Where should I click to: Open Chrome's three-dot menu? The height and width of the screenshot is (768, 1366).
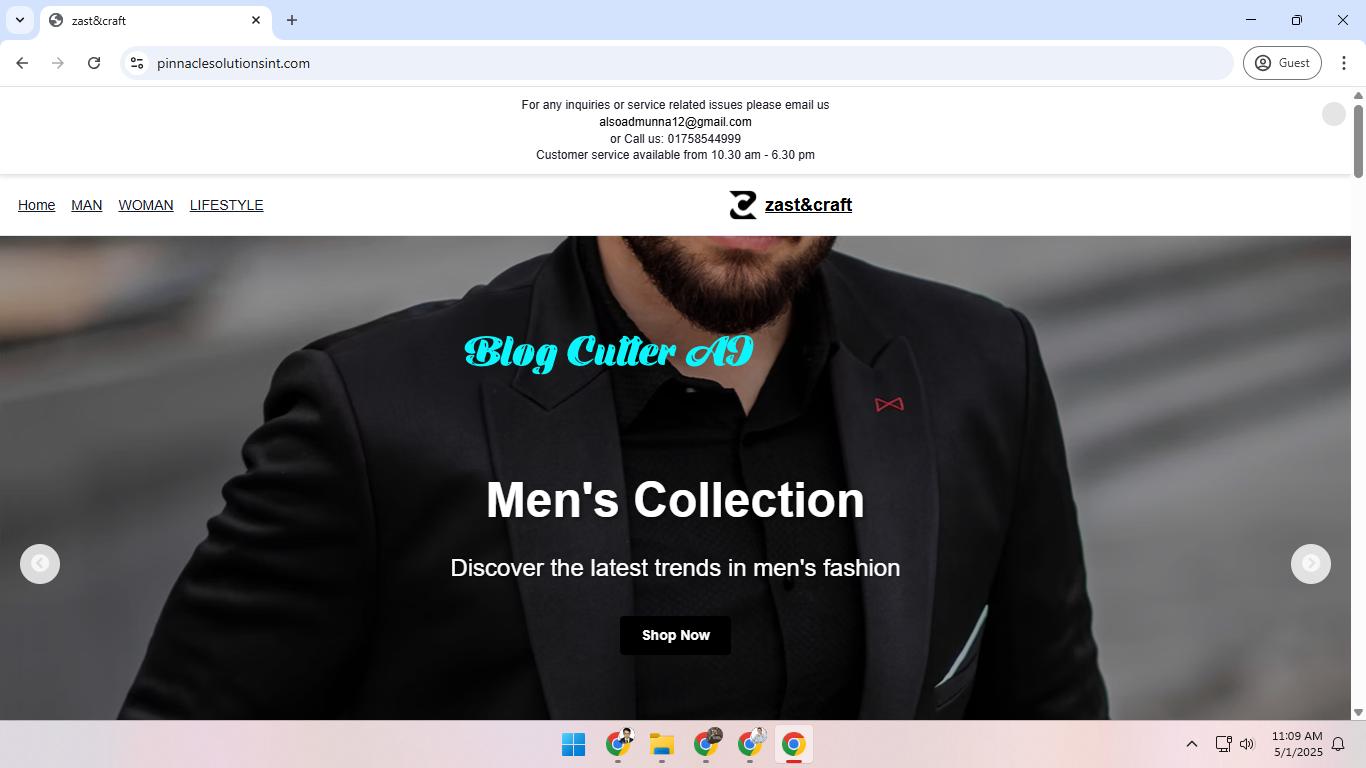tap(1345, 62)
